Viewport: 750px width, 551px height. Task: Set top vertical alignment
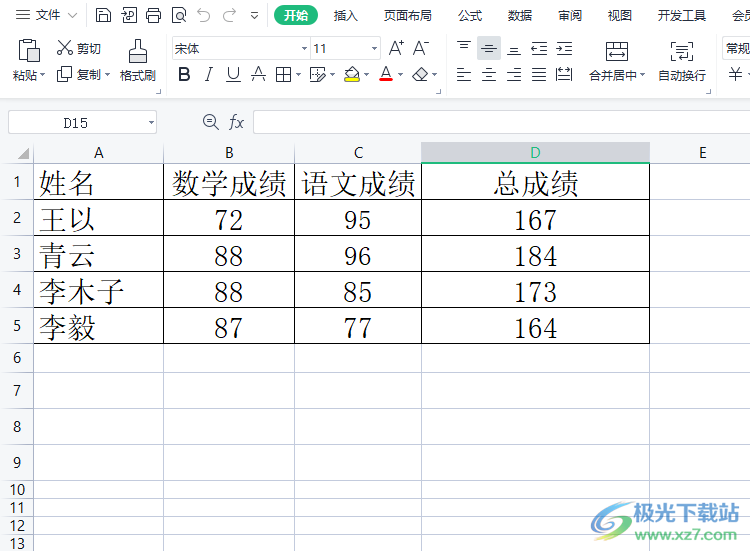[463, 48]
